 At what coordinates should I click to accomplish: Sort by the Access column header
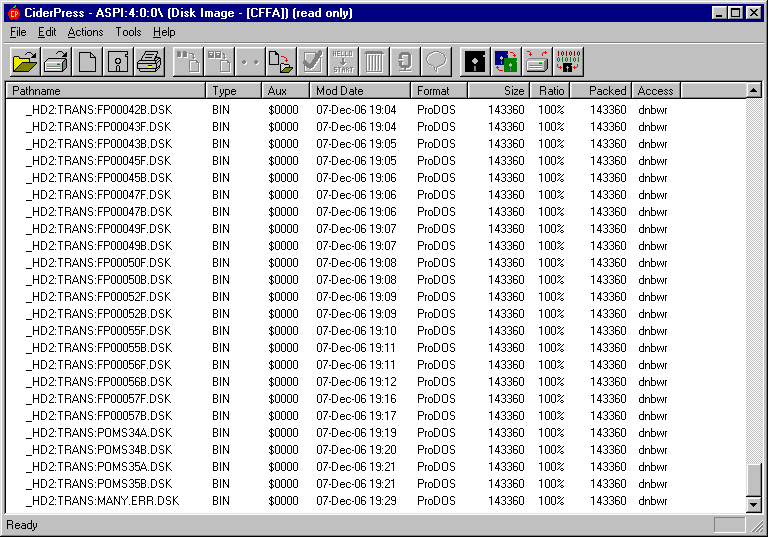tap(656, 91)
